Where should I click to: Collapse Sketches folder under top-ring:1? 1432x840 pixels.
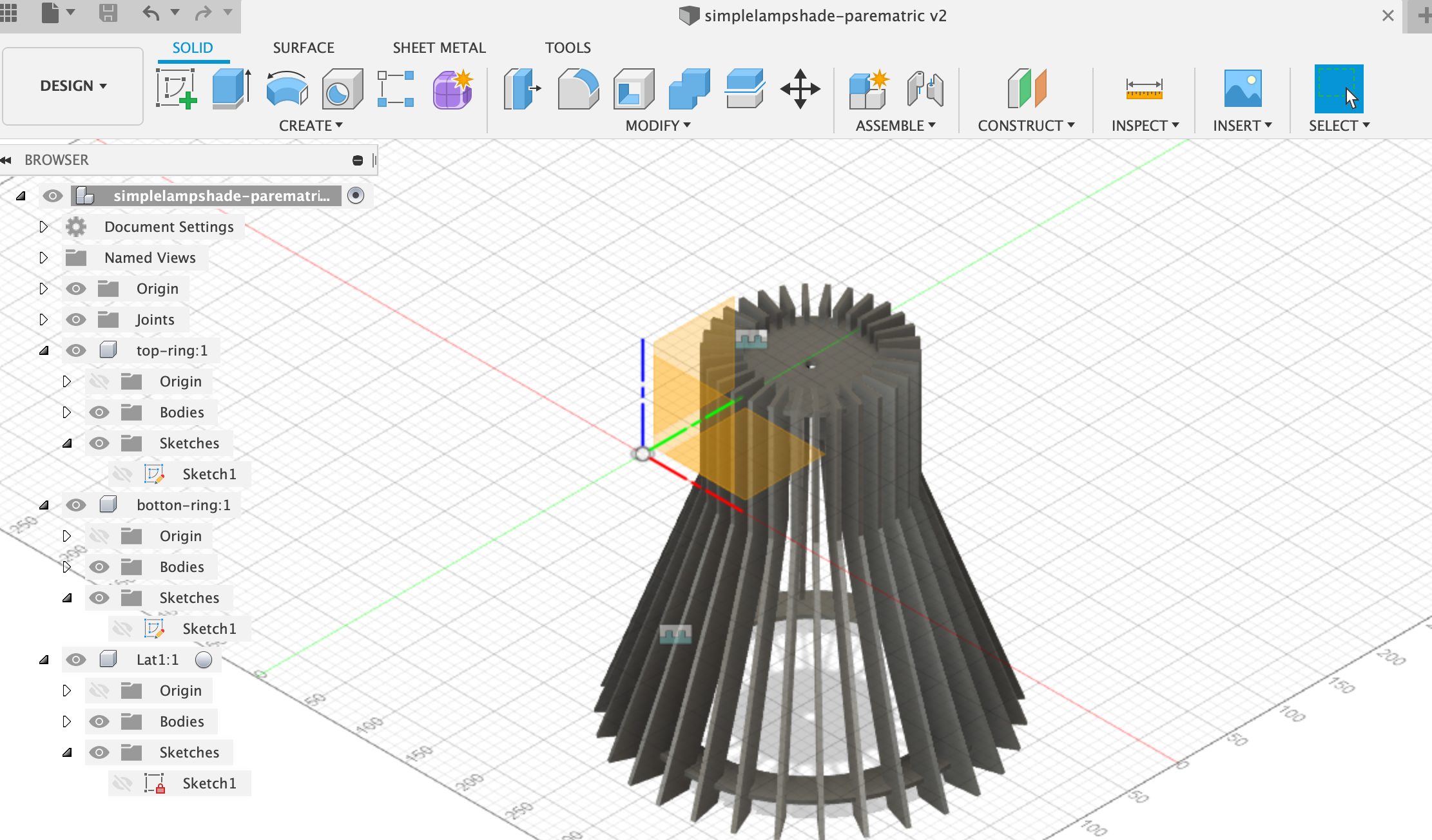[67, 443]
